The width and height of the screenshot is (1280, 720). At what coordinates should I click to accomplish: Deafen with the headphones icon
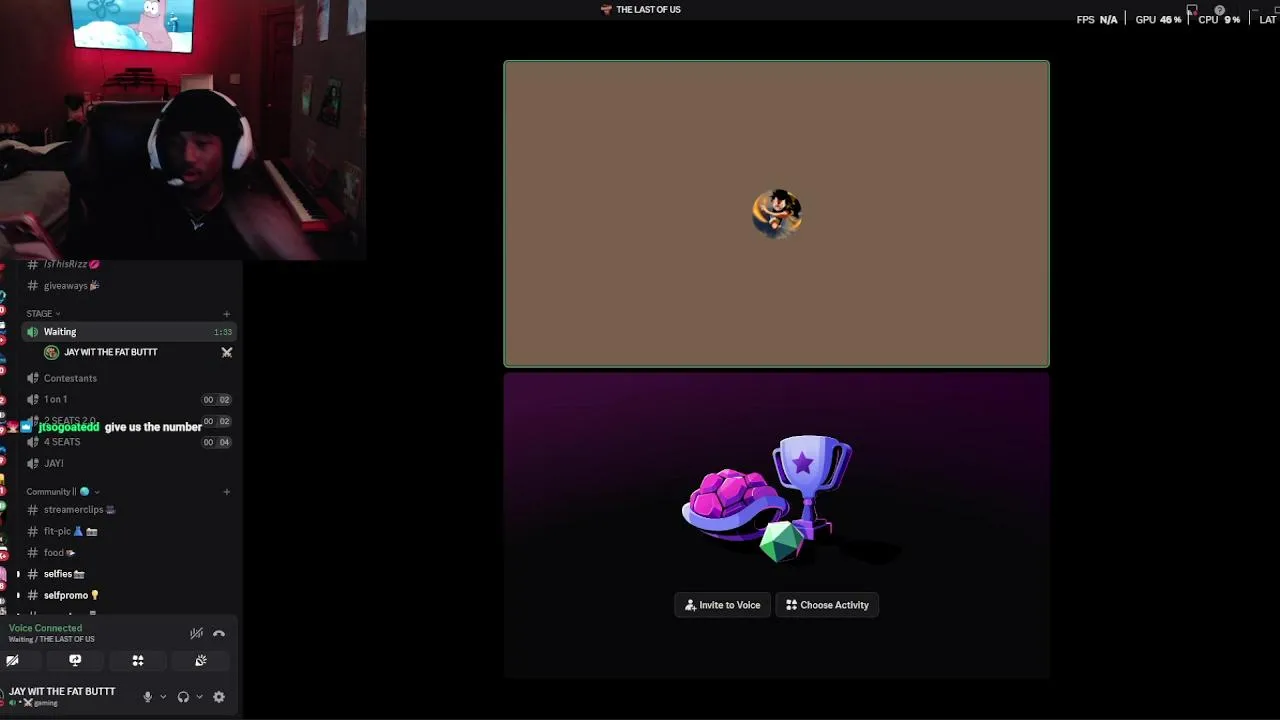(x=183, y=697)
